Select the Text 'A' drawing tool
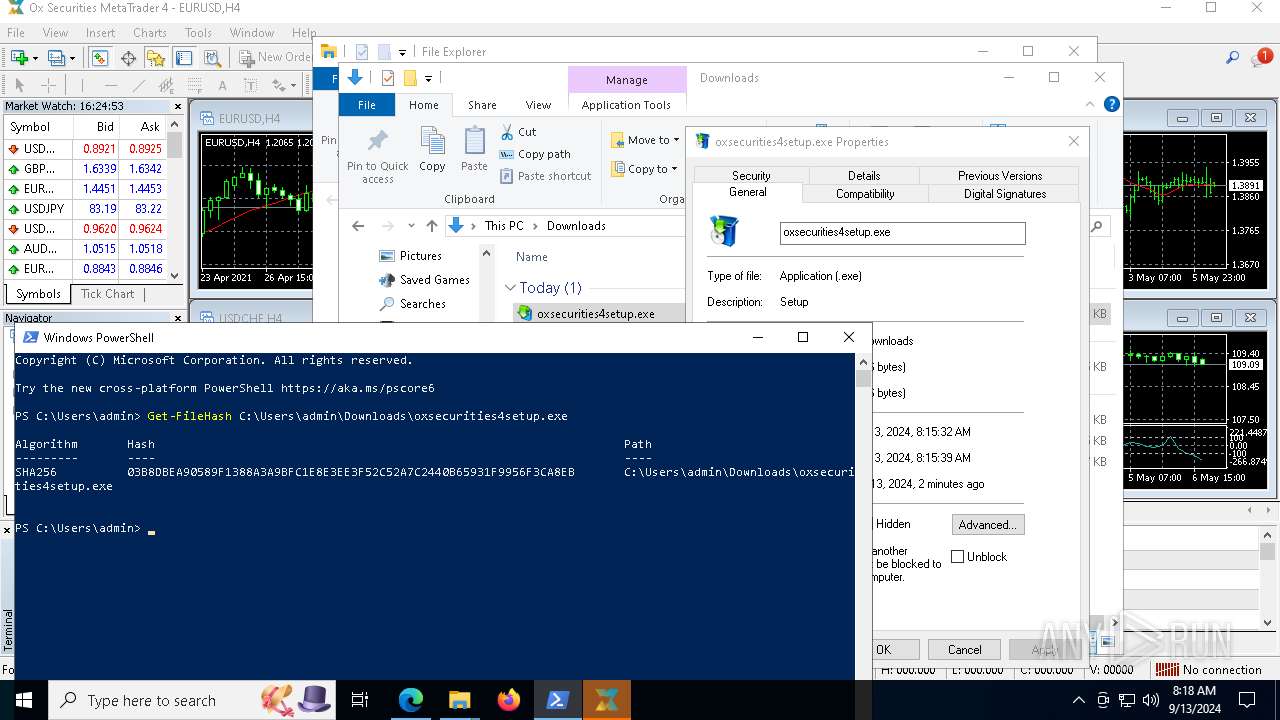This screenshot has height=720, width=1280. pyautogui.click(x=222, y=85)
